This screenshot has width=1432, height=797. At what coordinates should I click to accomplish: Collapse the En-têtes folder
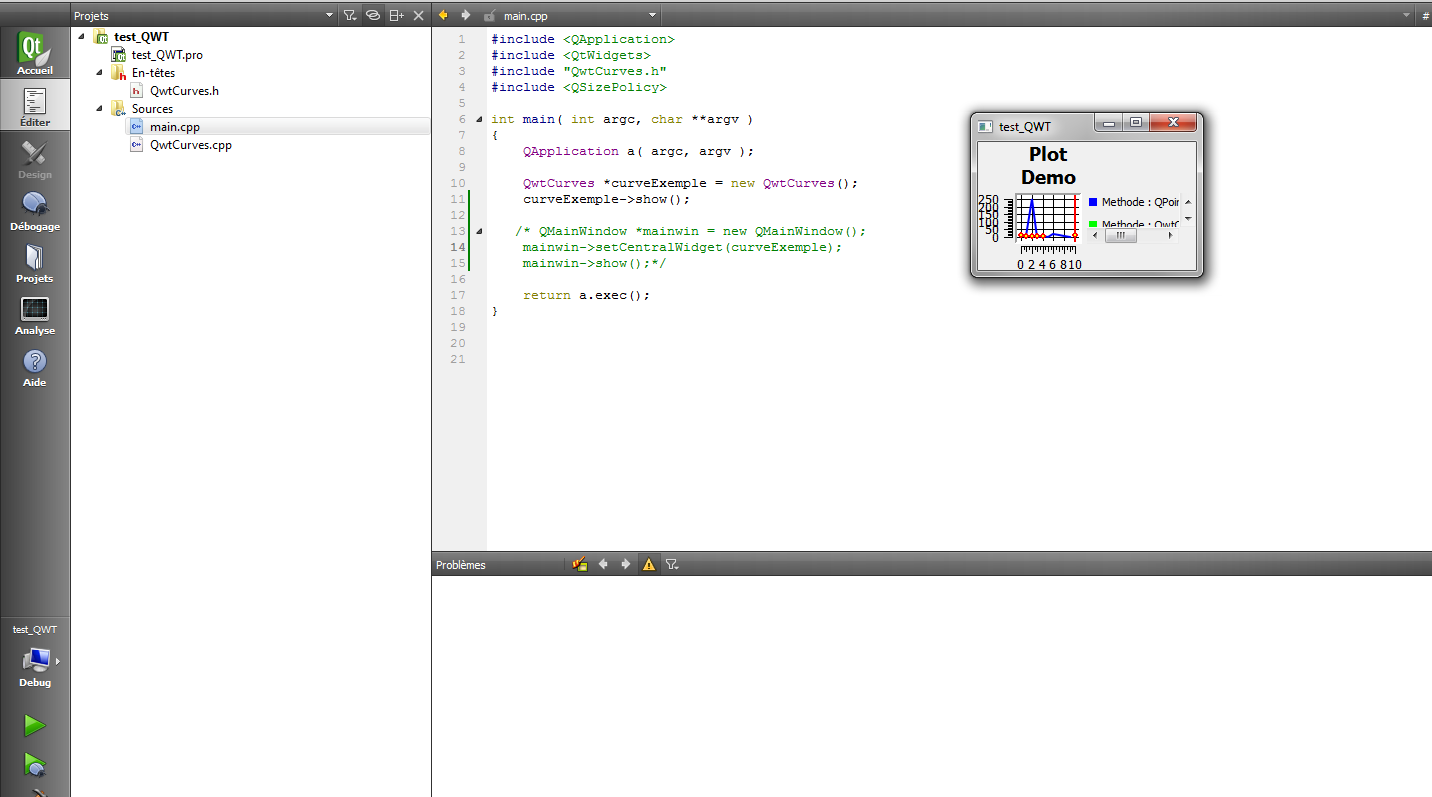pos(100,73)
